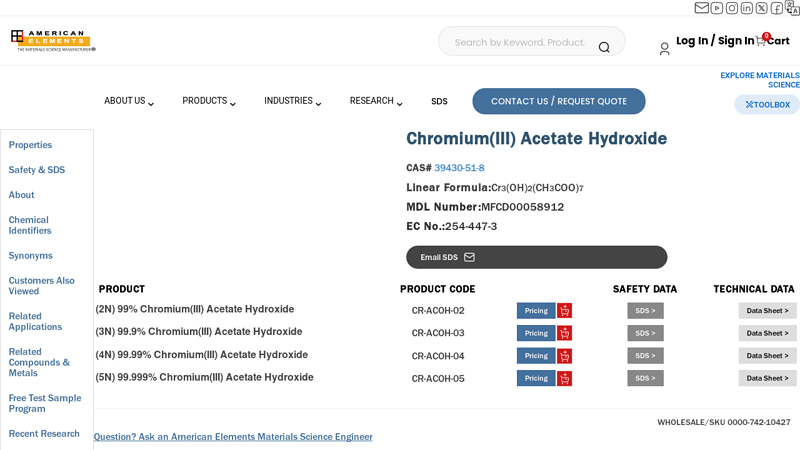Open the SDS menu item
800x450 pixels.
tap(439, 102)
